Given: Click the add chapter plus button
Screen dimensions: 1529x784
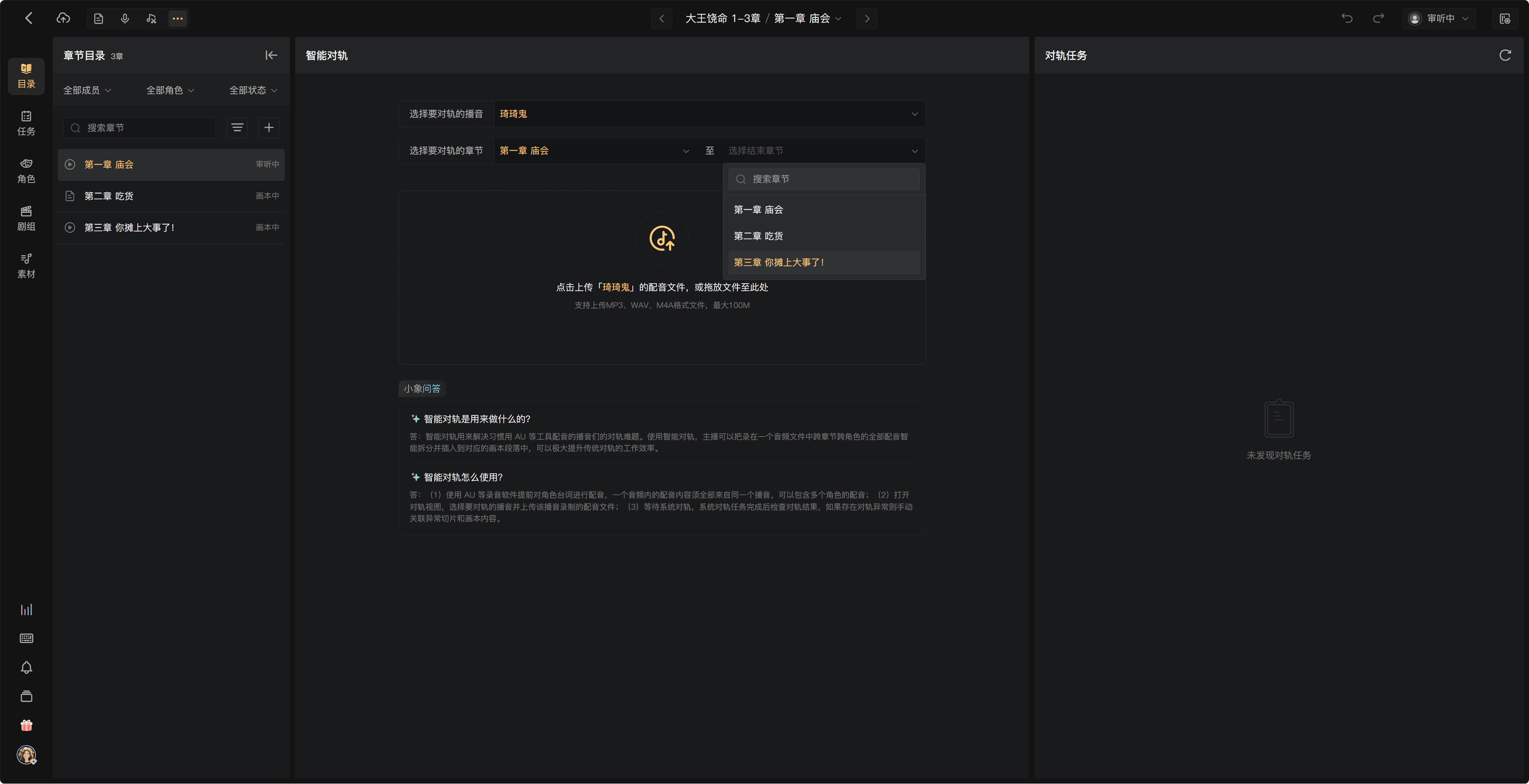Looking at the screenshot, I should 269,127.
